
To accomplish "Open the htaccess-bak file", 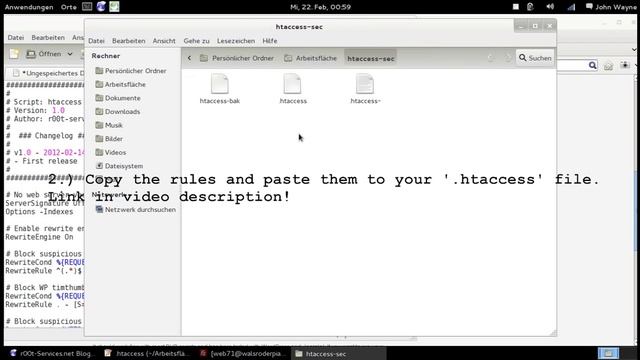I will [x=220, y=89].
